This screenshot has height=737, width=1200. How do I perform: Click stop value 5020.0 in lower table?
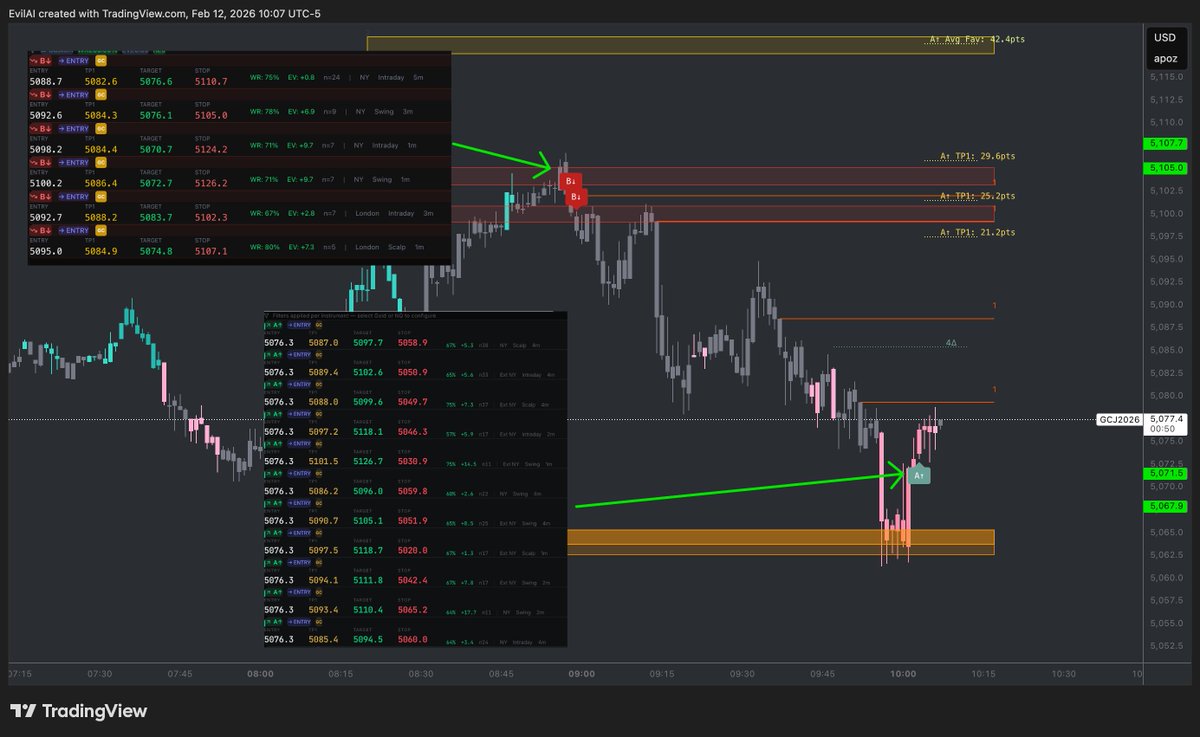point(412,550)
